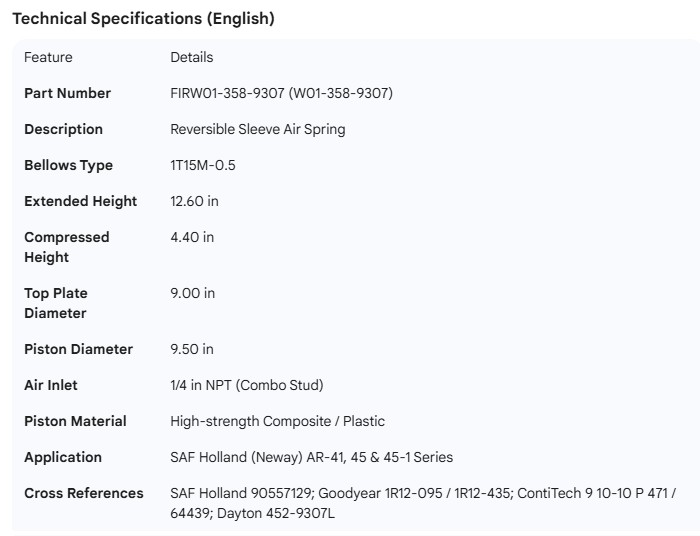This screenshot has width=700, height=536.
Task: Select the Description row label
Action: [x=63, y=129]
